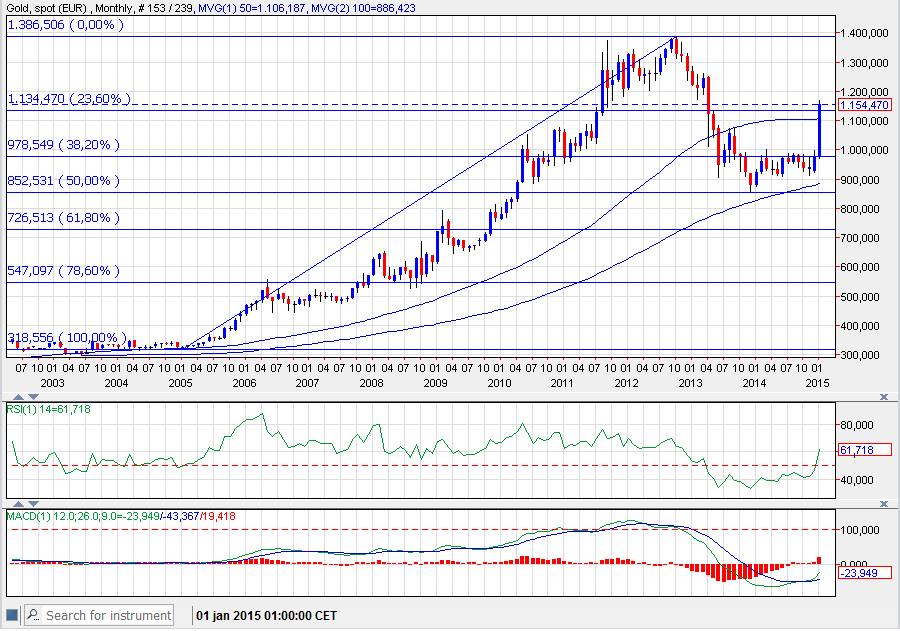Click the blue square status icon
The width and height of the screenshot is (900, 631).
[12, 615]
